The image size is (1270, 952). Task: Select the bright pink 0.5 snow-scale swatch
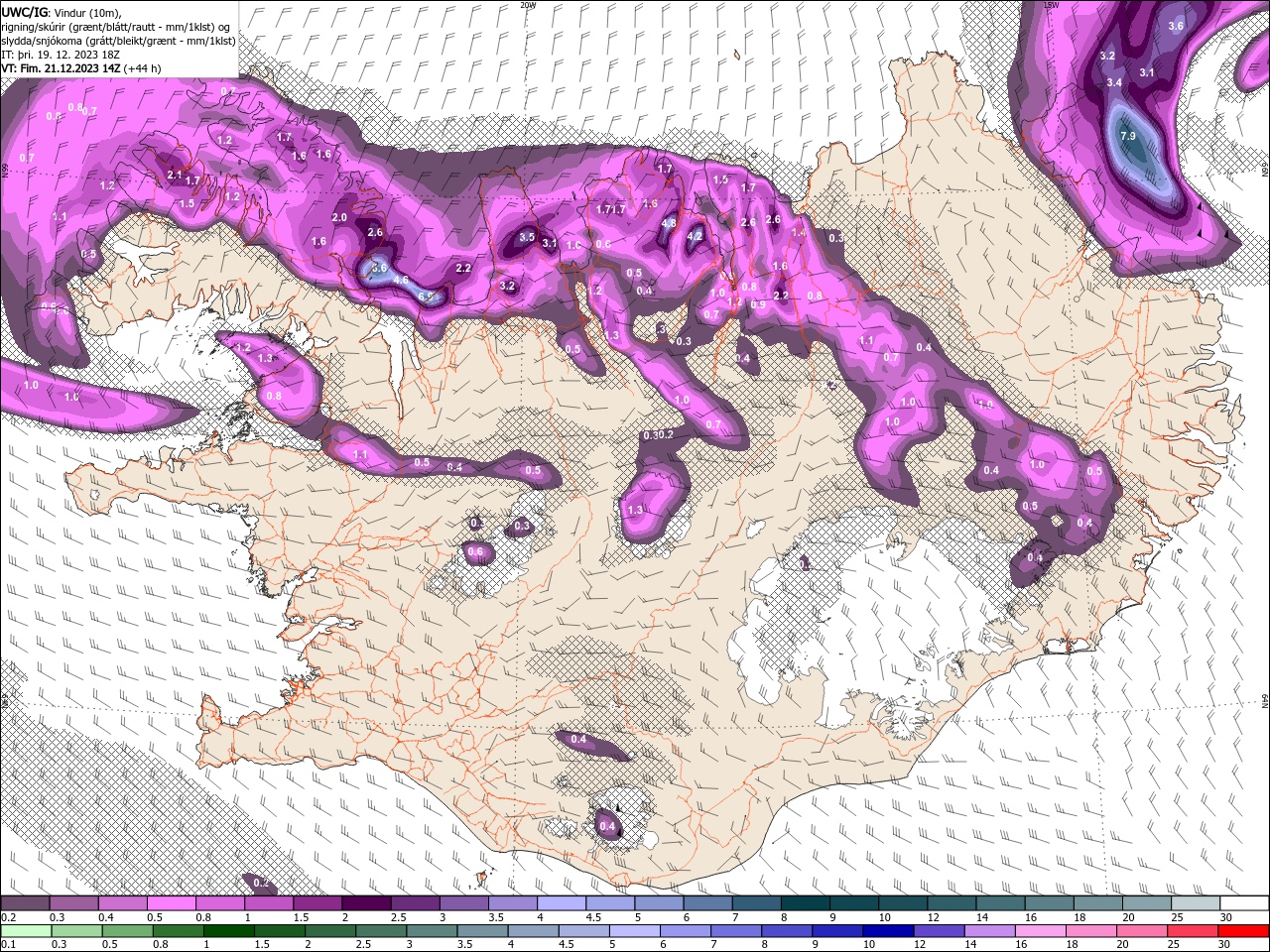pyautogui.click(x=171, y=903)
